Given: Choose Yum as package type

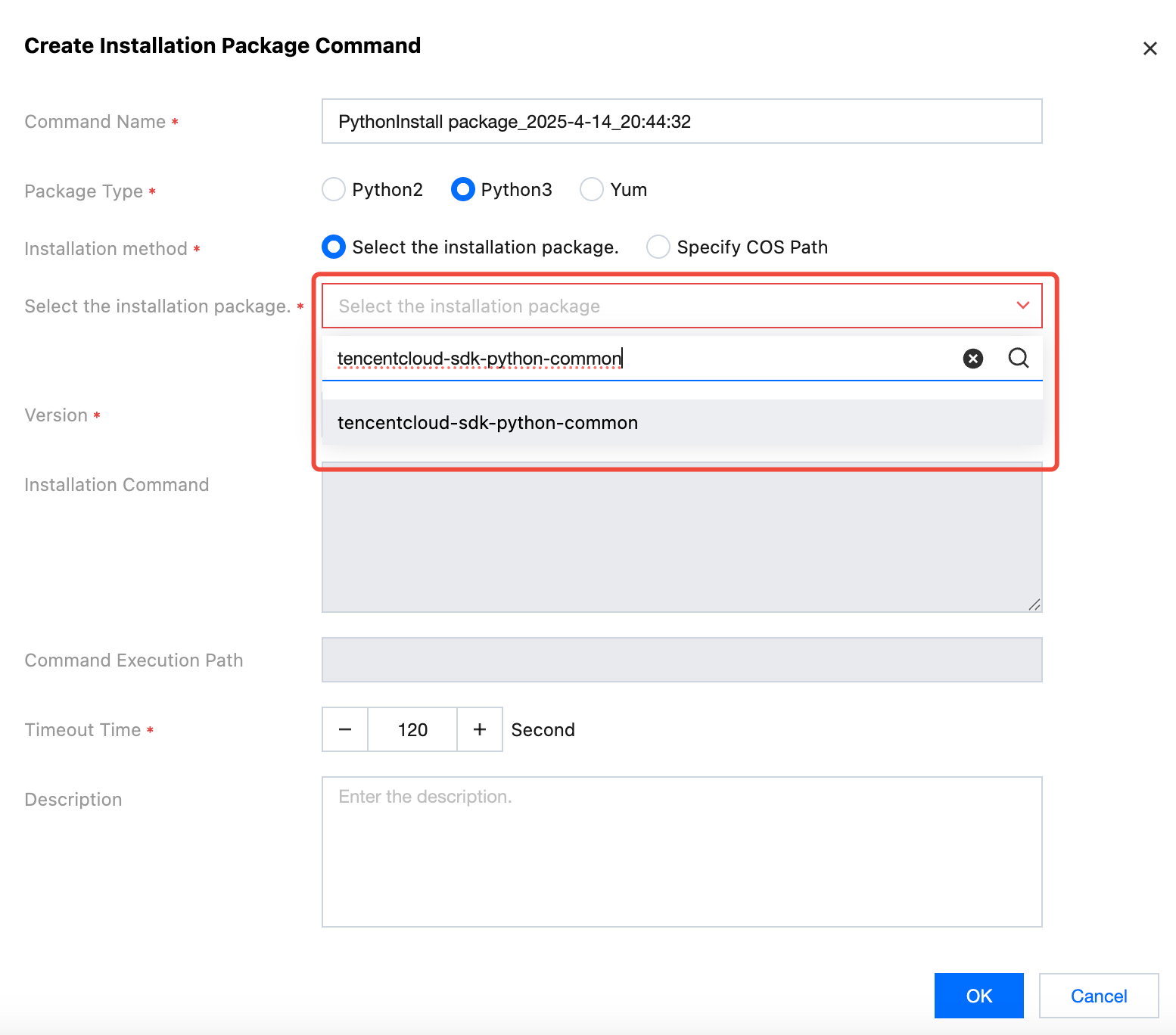Looking at the screenshot, I should click(x=592, y=189).
